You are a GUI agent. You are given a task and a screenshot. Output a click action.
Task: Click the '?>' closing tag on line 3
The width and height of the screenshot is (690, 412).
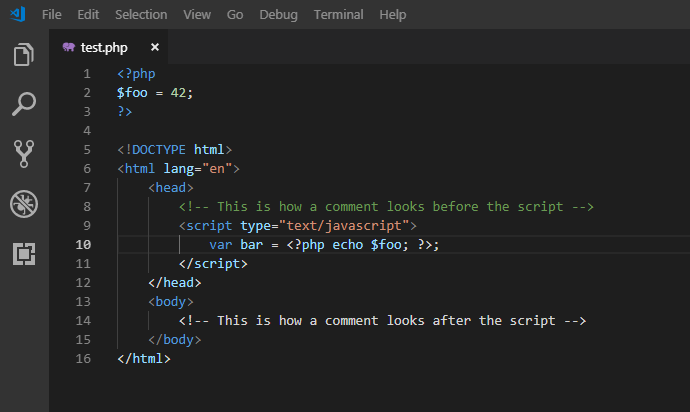pos(125,111)
